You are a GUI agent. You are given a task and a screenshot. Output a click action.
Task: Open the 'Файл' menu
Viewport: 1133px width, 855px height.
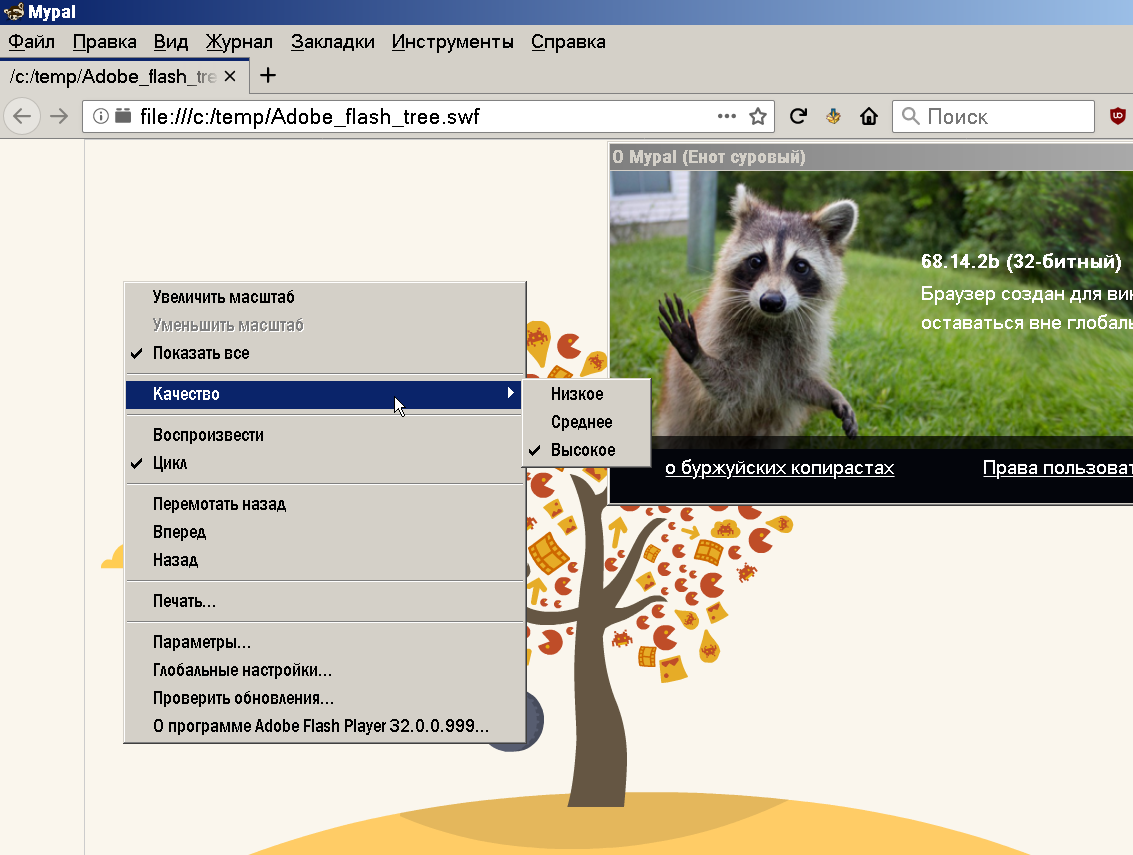coord(32,42)
